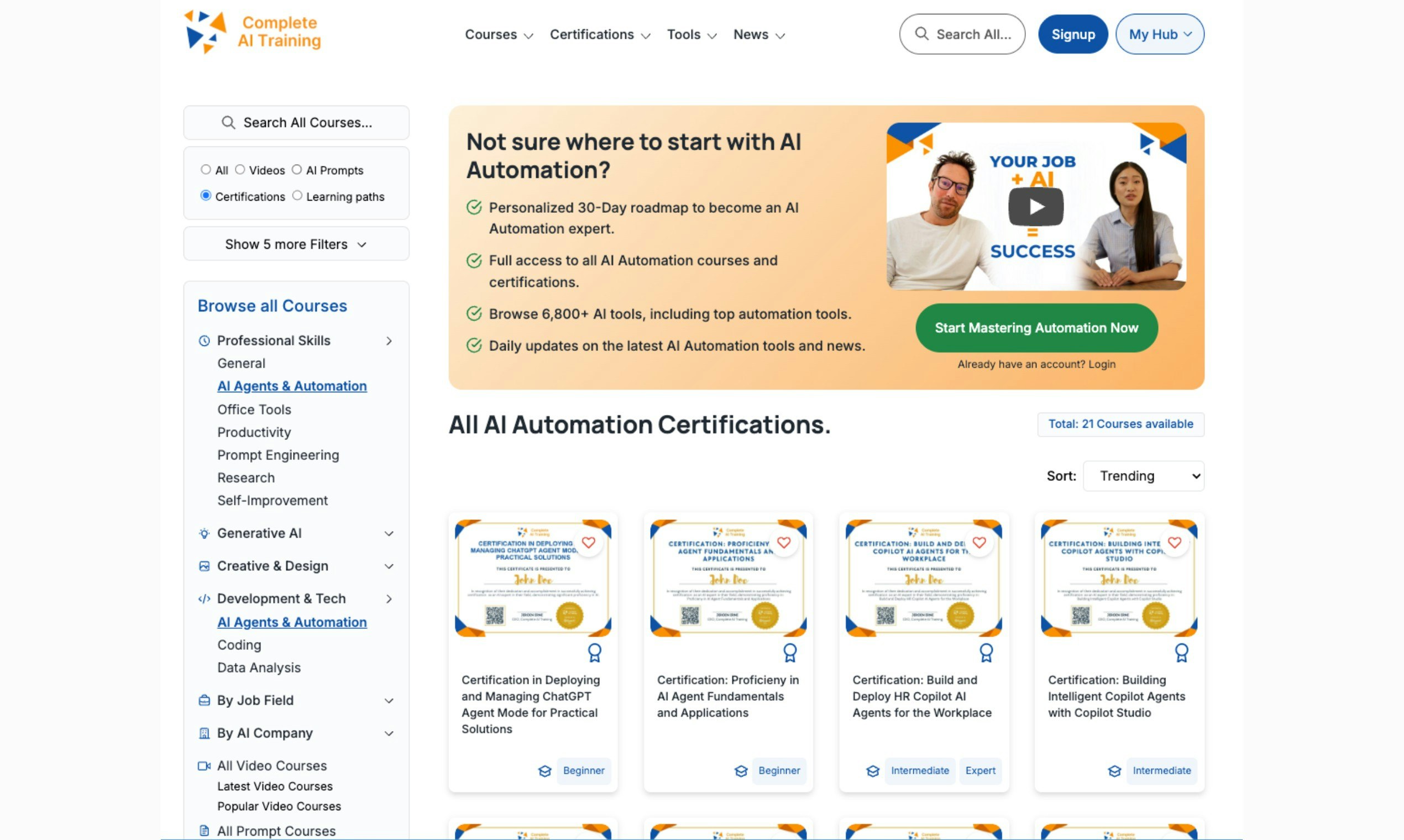The width and height of the screenshot is (1404, 840).
Task: Open the News menu
Action: pyautogui.click(x=758, y=34)
